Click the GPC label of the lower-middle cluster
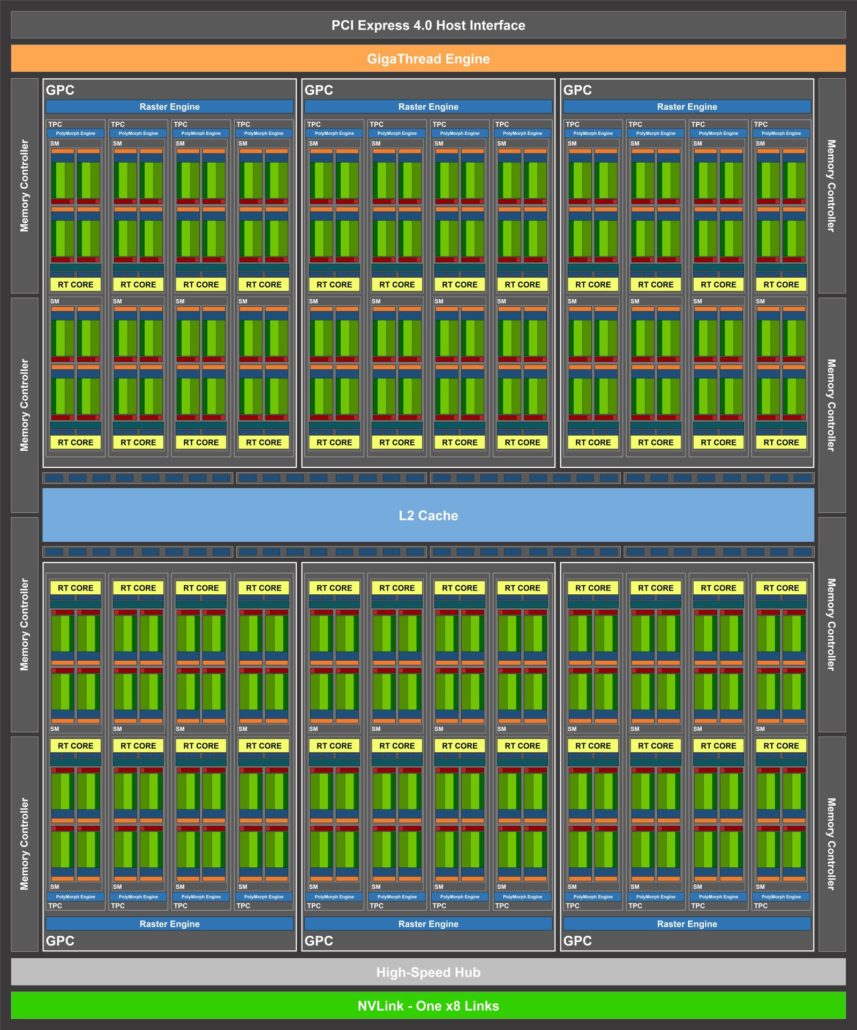857x1030 pixels. (x=319, y=941)
